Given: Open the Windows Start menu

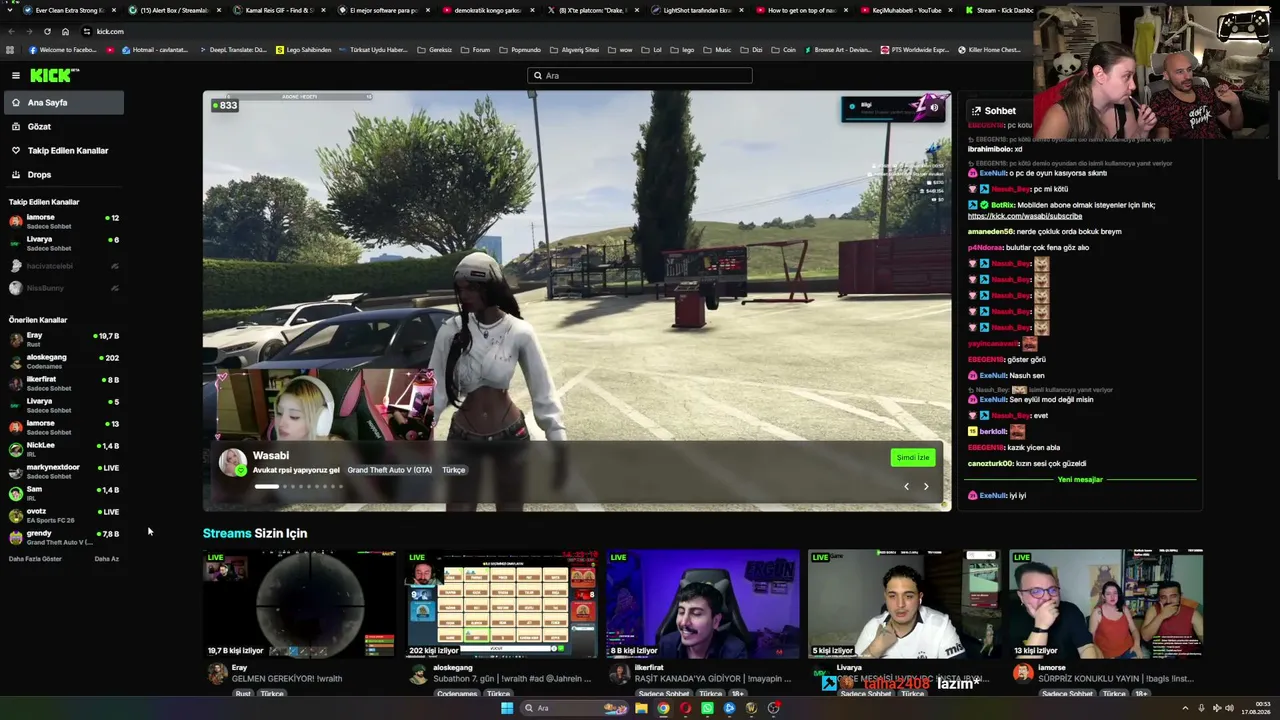Looking at the screenshot, I should point(507,708).
